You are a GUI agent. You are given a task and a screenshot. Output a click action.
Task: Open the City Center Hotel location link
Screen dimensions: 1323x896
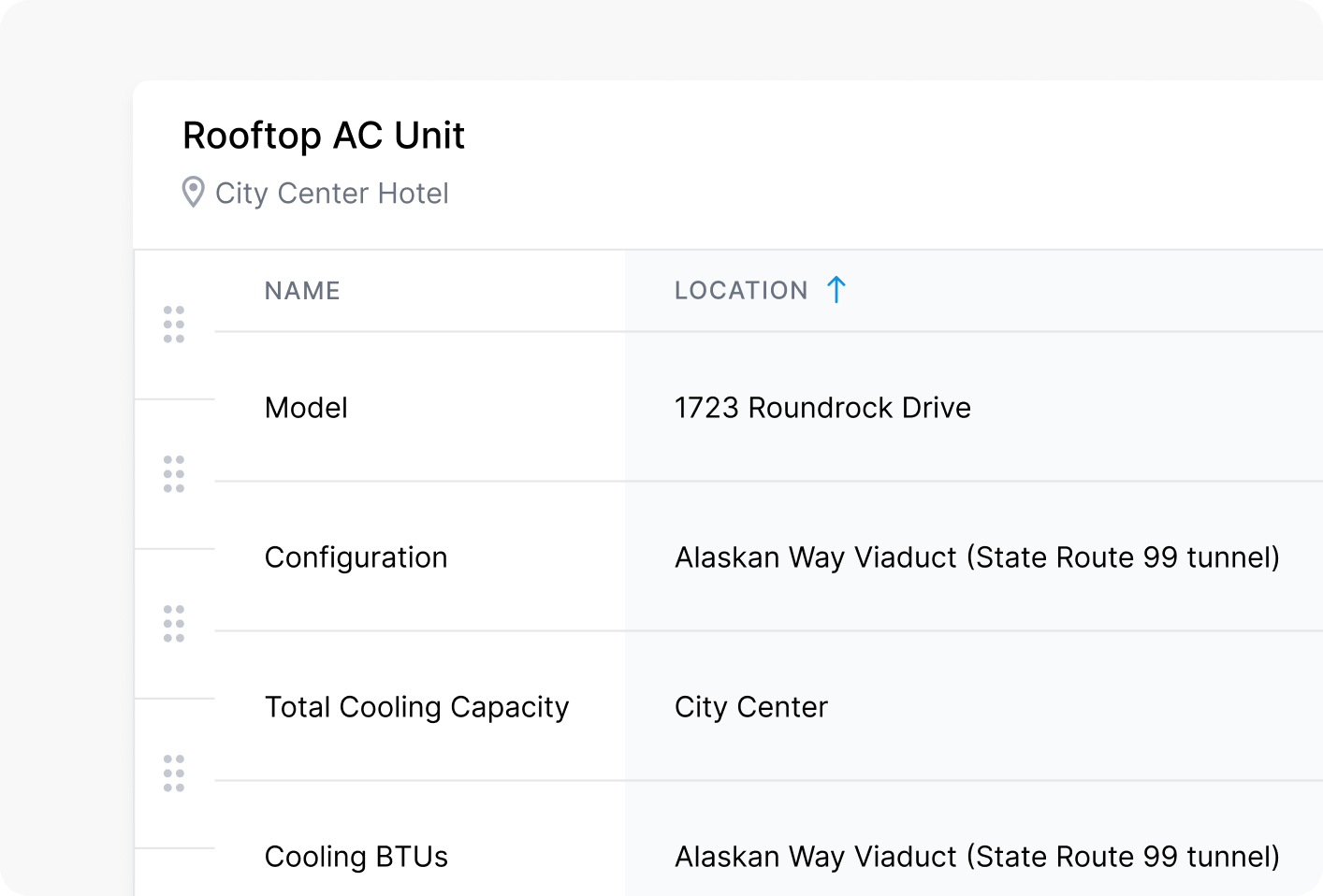(x=332, y=194)
